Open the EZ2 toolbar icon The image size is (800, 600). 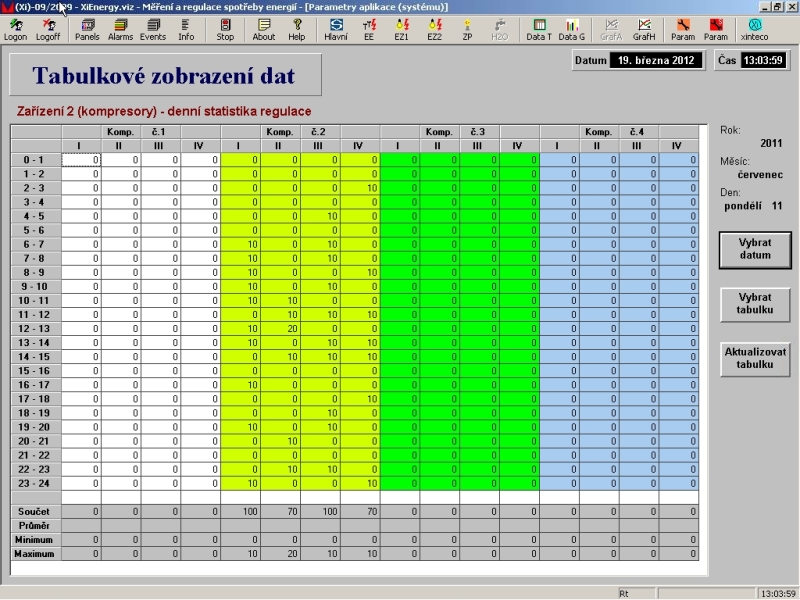click(435, 30)
